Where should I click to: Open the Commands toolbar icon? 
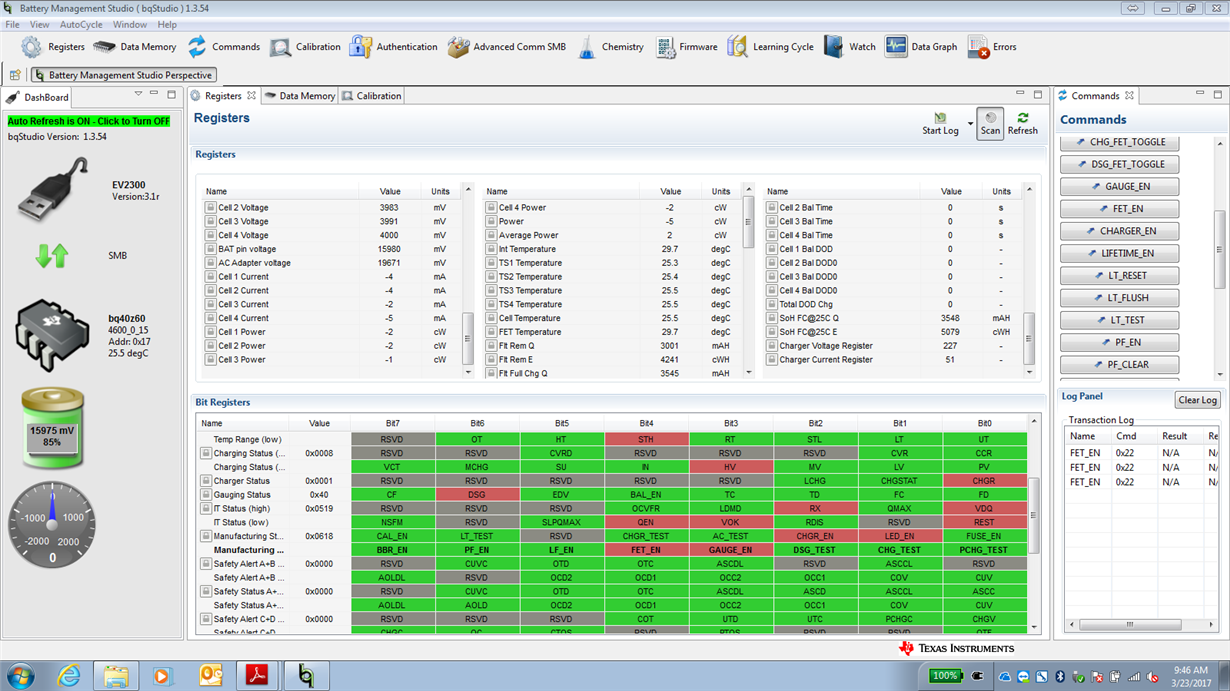[197, 47]
